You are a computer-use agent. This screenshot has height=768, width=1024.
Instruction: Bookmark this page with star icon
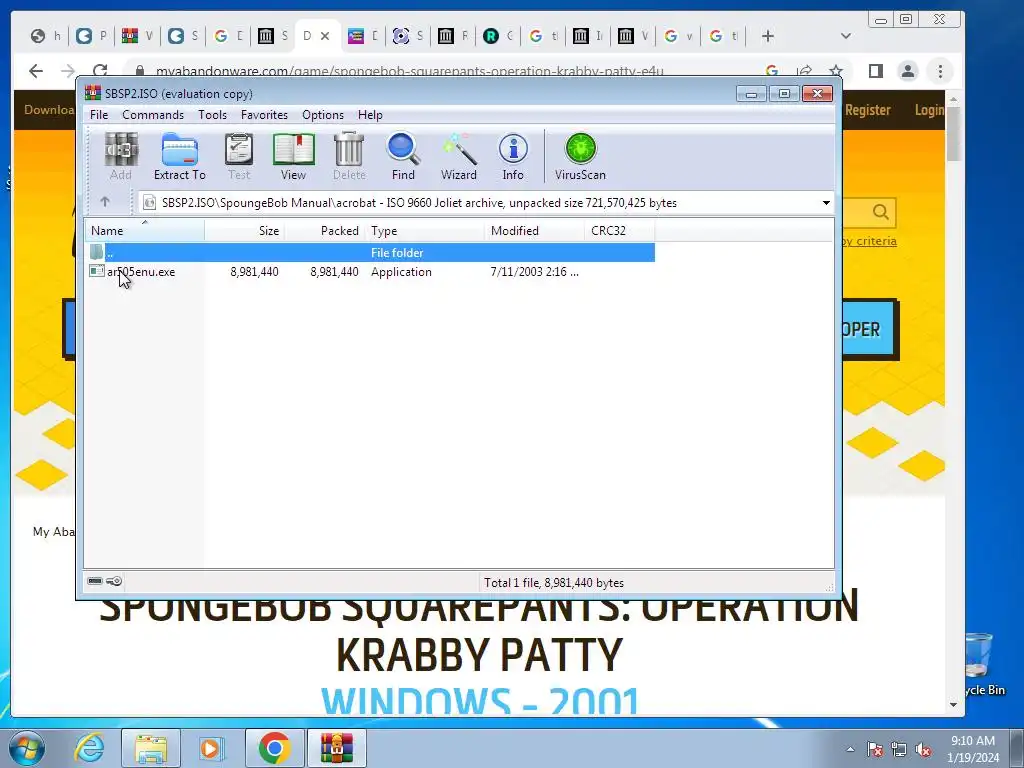tap(835, 71)
